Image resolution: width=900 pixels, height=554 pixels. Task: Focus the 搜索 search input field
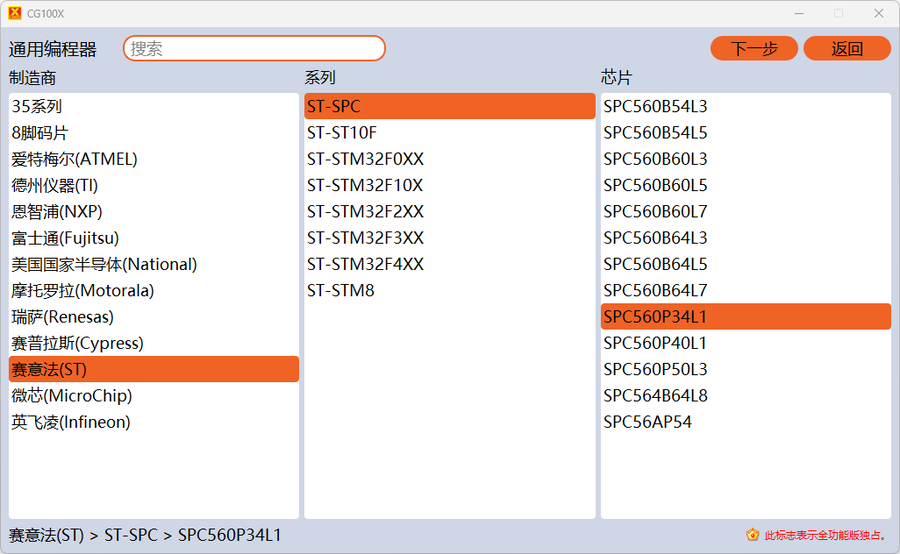point(254,48)
